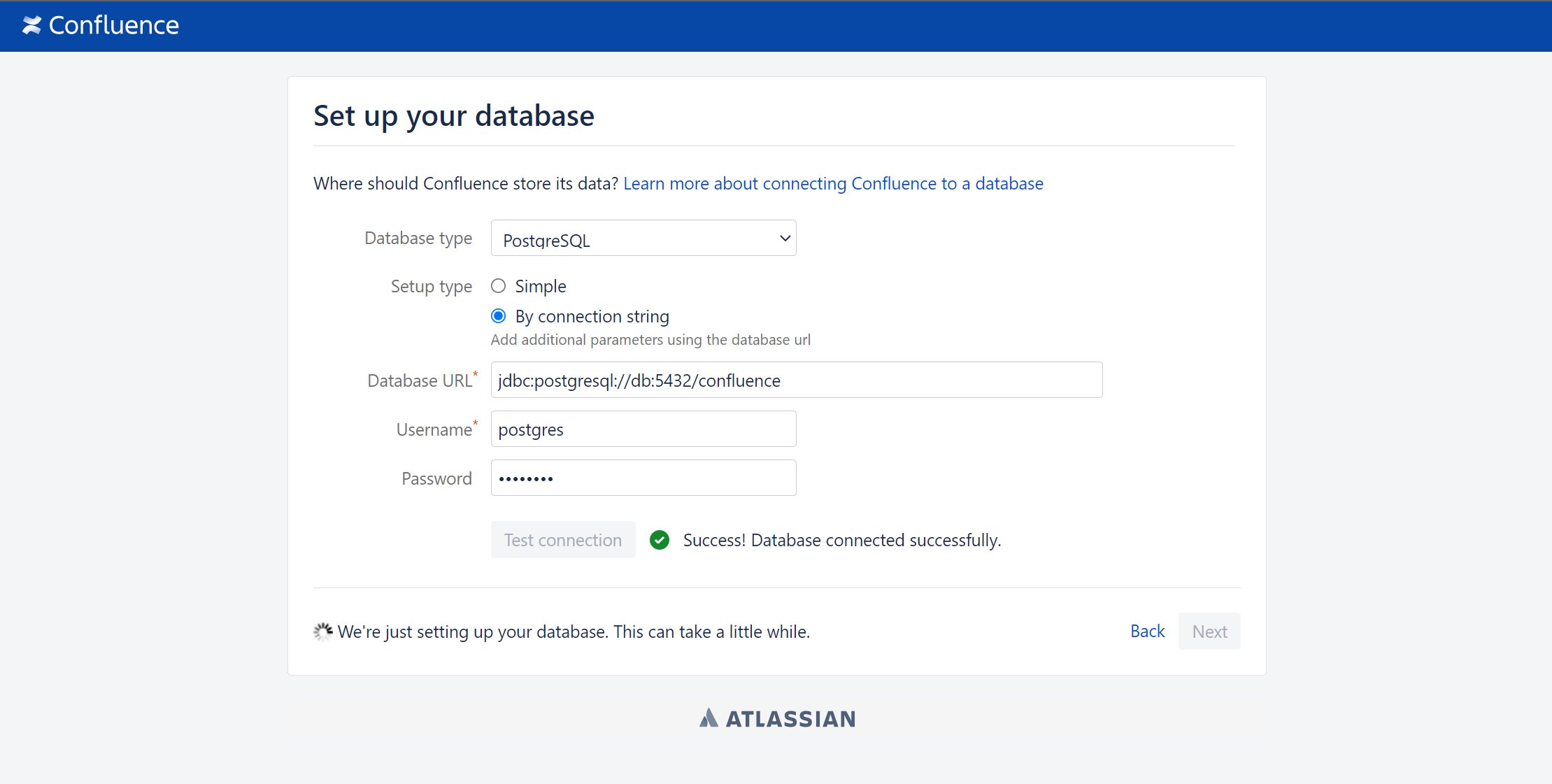Click the 'Simple' setup label text
The image size is (1552, 784).
(x=541, y=286)
